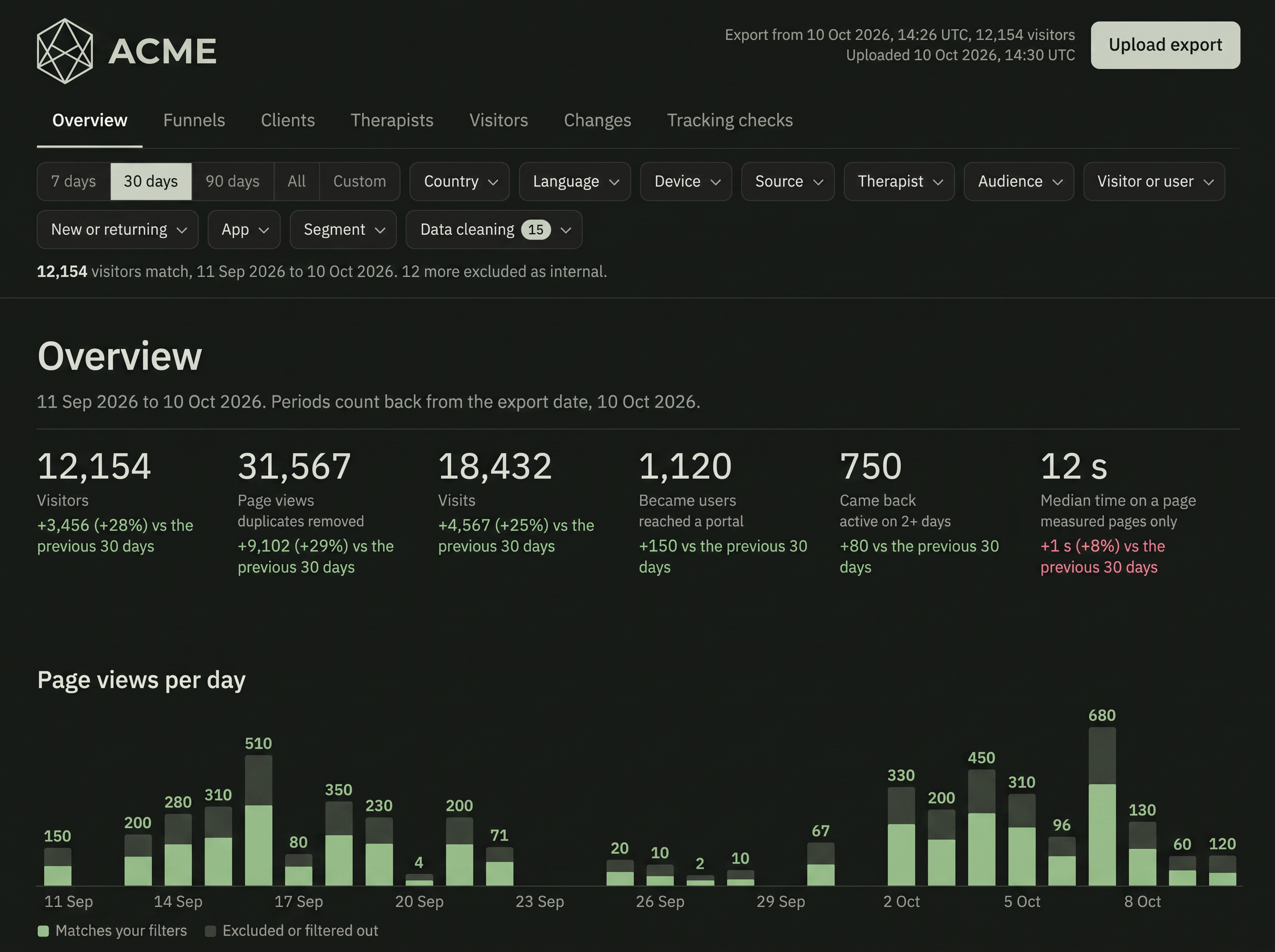1275x952 pixels.
Task: Click the 450 page views bar
Action: (x=982, y=827)
